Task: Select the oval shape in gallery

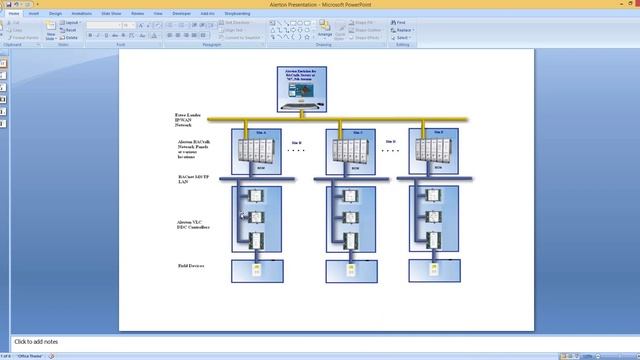Action: (x=300, y=23)
